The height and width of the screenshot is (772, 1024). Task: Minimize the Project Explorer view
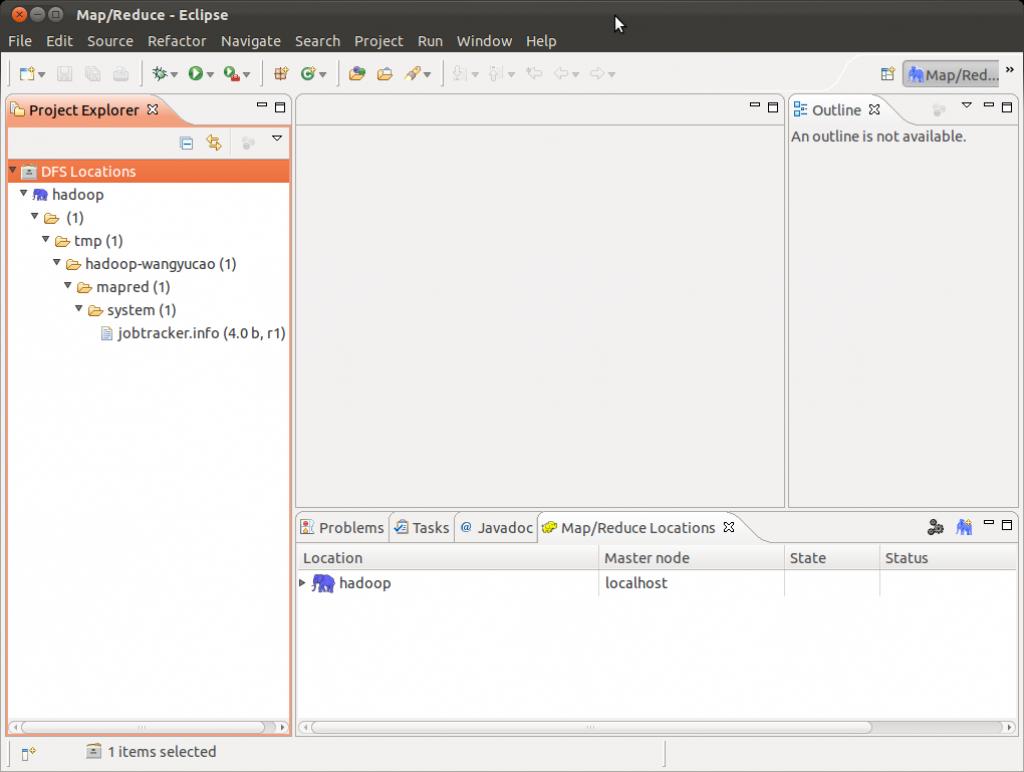[262, 105]
